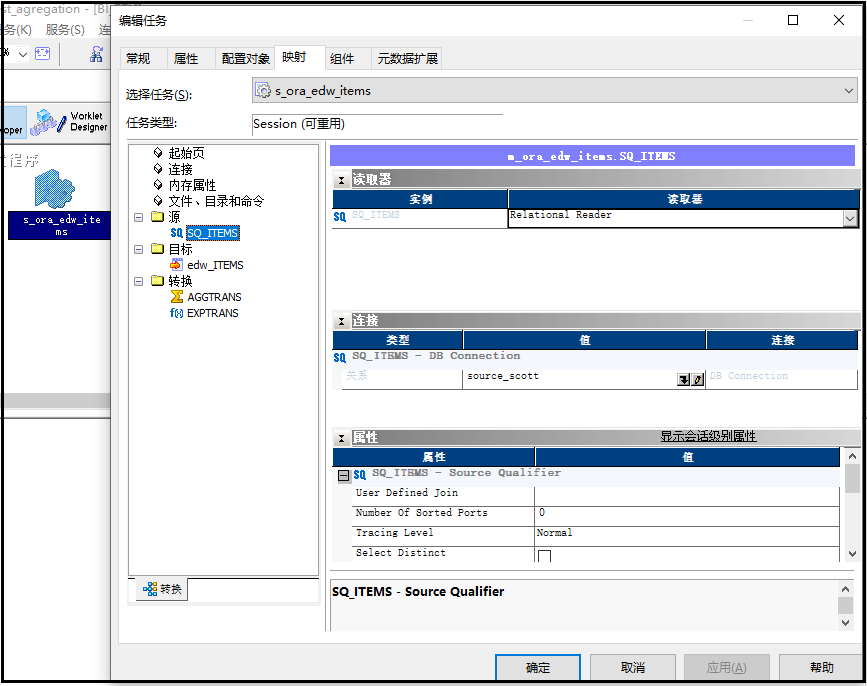The width and height of the screenshot is (867, 686).
Task: Open the 选择任务 dropdown s_ora_edw_items
Action: (555, 91)
